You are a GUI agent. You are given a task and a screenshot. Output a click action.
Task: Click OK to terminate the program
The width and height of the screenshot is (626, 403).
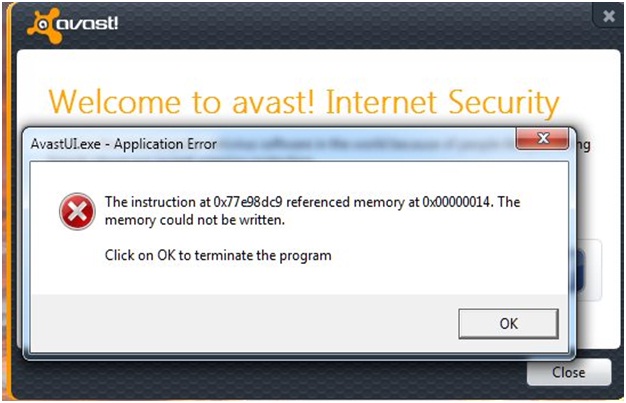(x=508, y=324)
